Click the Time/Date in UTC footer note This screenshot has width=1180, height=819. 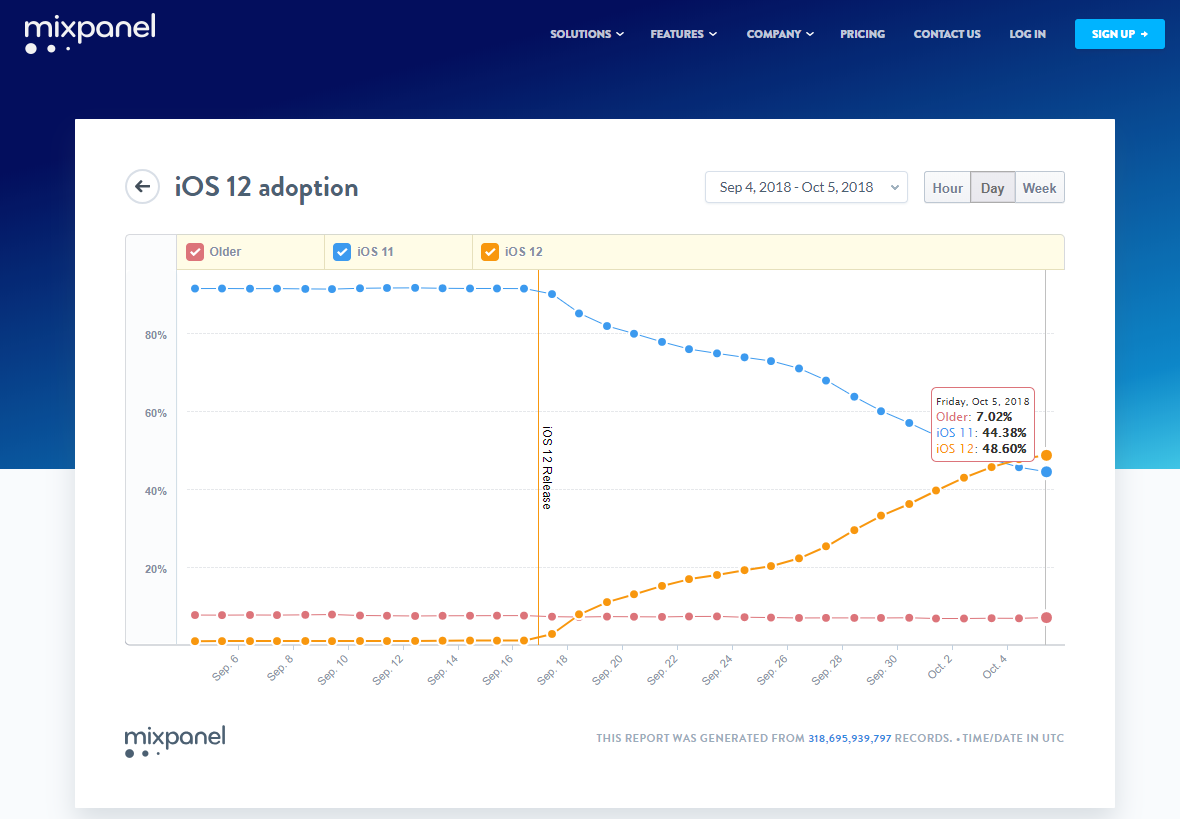pyautogui.click(x=1013, y=738)
